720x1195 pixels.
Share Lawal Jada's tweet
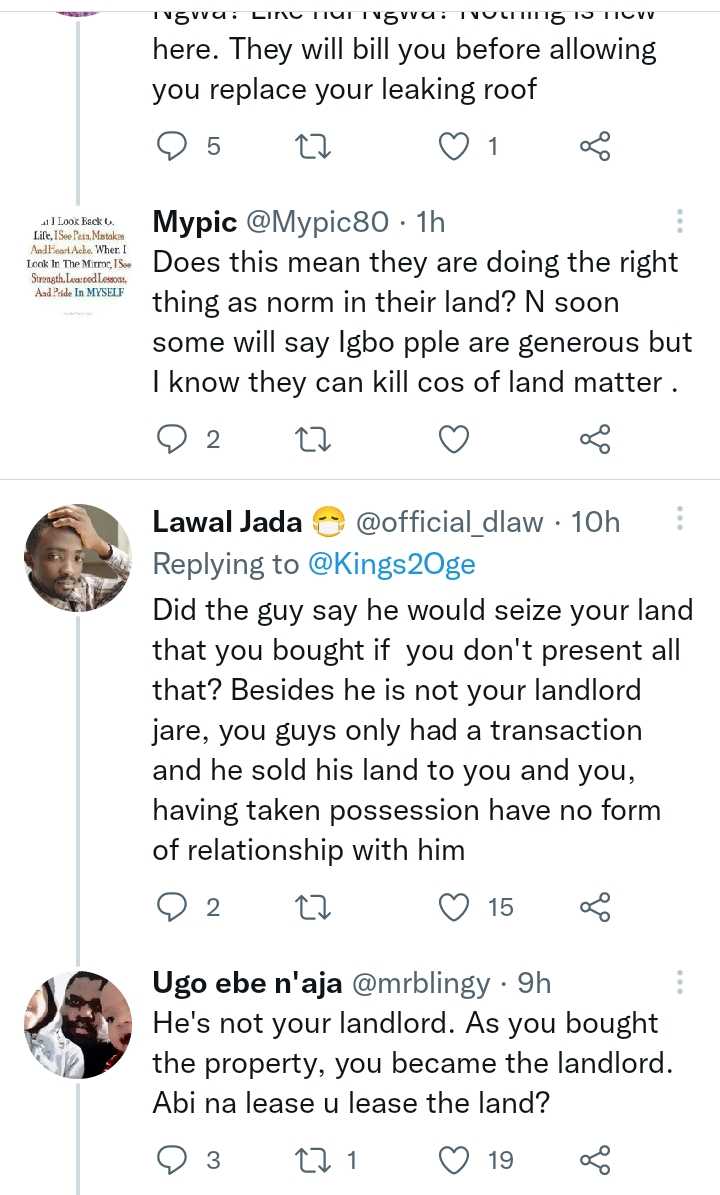click(595, 907)
